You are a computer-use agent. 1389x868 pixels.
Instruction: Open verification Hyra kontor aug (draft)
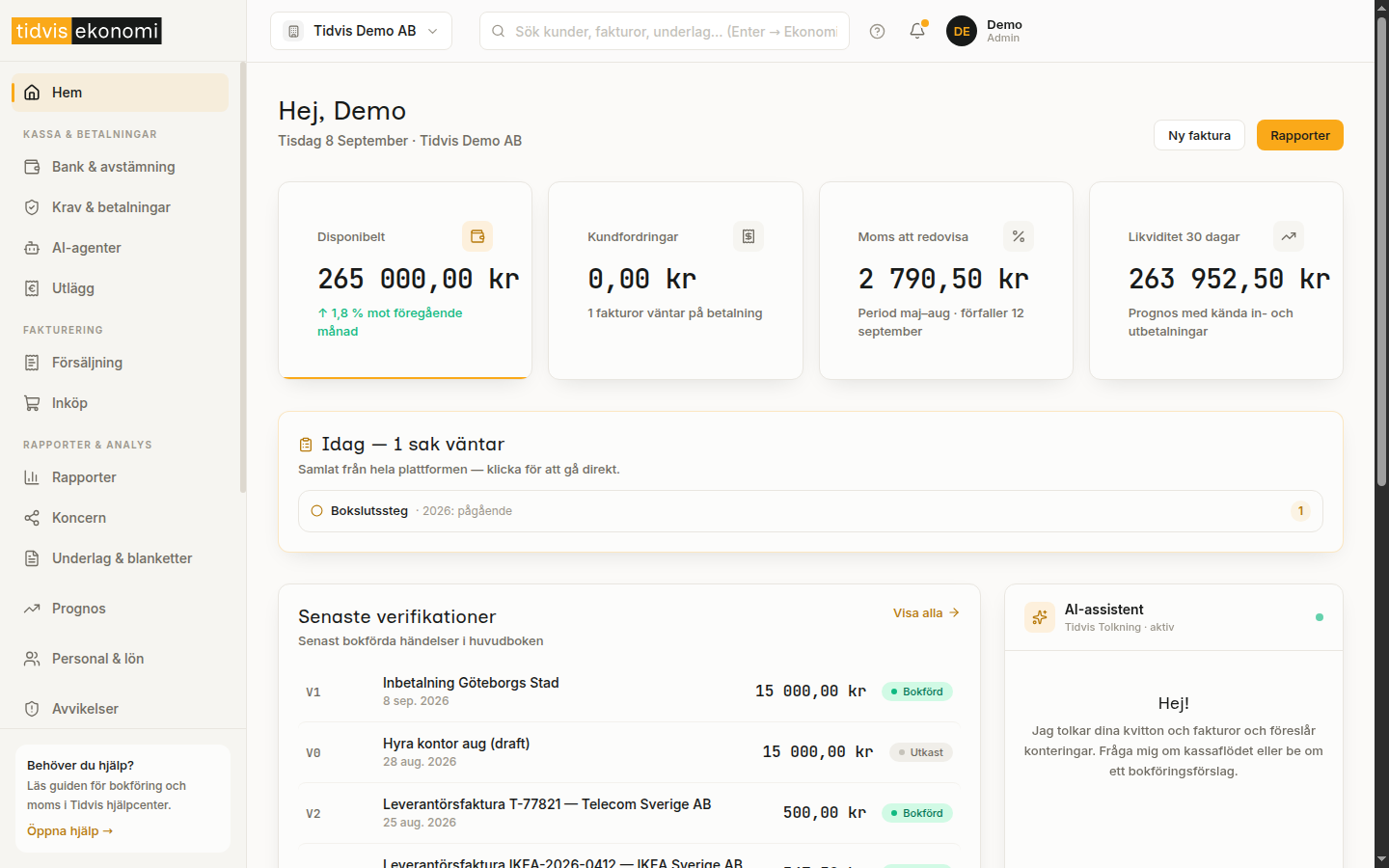coord(629,752)
